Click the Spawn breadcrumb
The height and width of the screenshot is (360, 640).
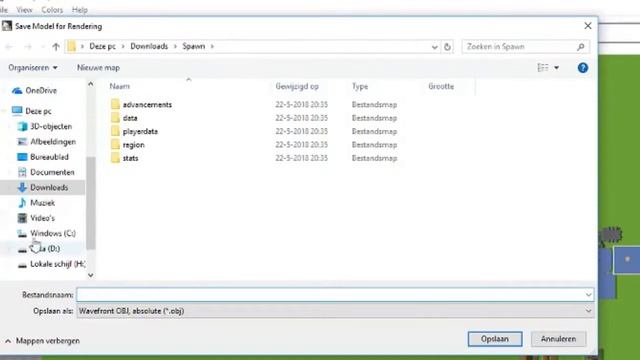pos(194,47)
